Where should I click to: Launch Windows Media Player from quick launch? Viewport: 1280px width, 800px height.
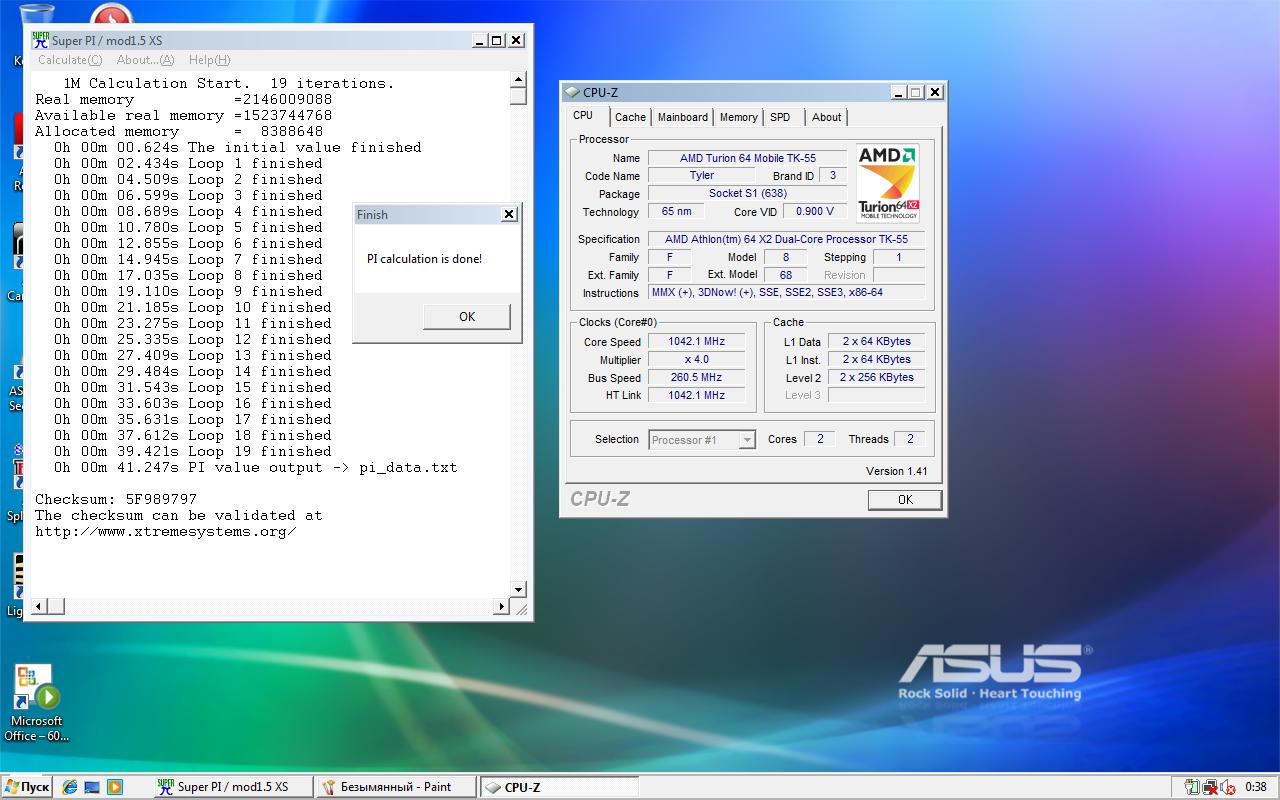point(115,787)
